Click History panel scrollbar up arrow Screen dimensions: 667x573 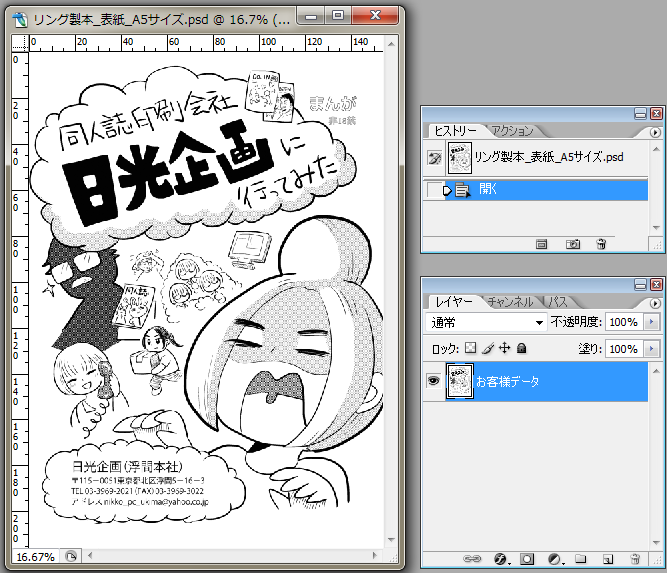[x=656, y=148]
